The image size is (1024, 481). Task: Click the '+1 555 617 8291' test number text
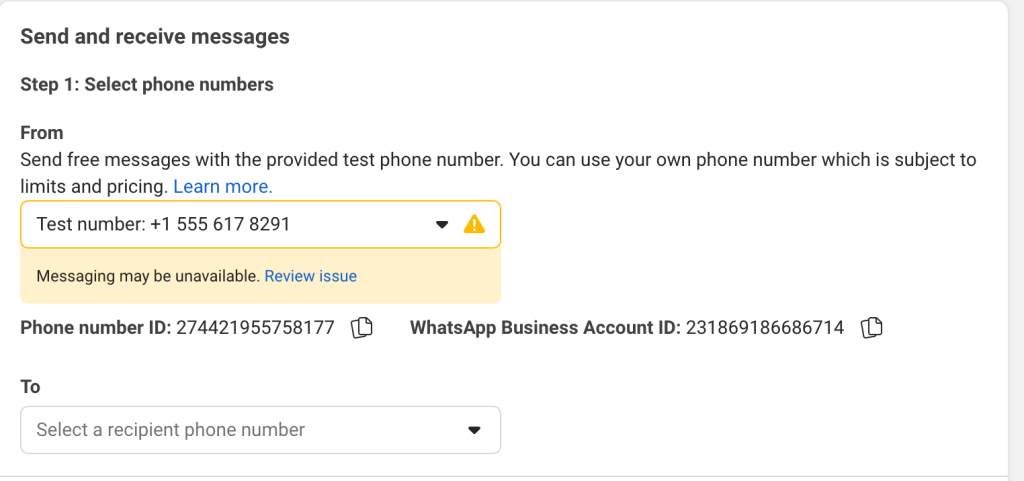(x=220, y=225)
